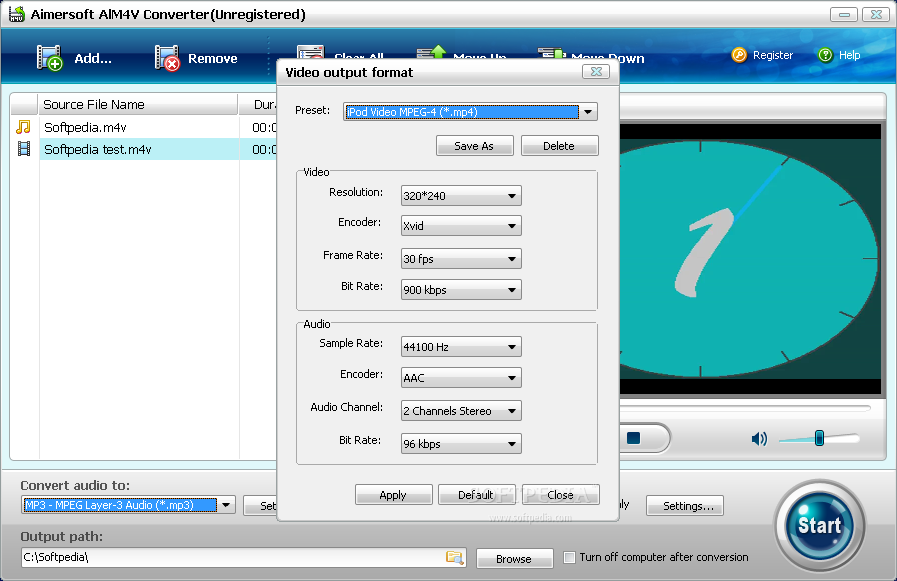Stop playback with the square stop button

(633, 438)
